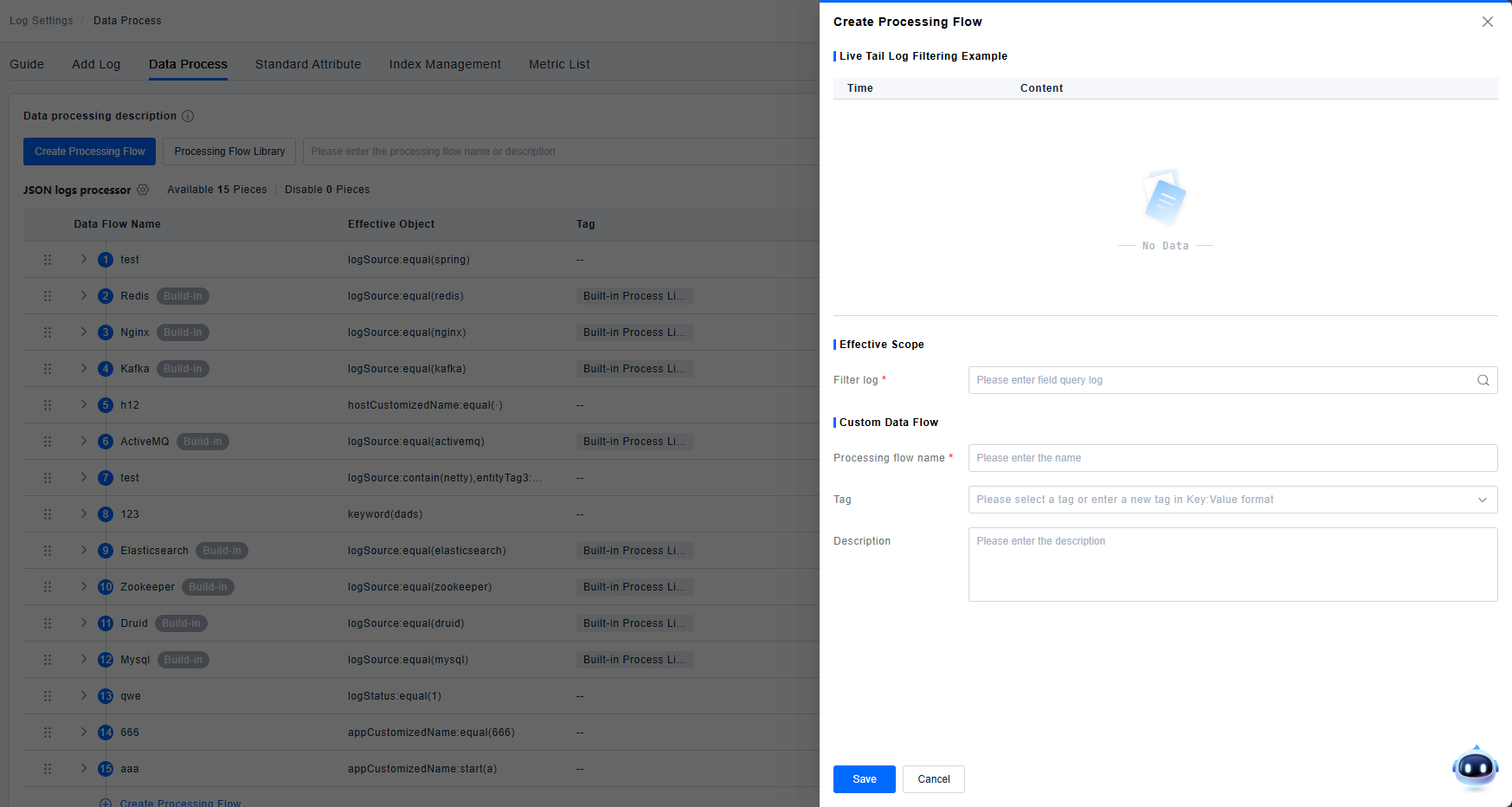Close the Create Processing Flow panel
Image resolution: width=1512 pixels, height=807 pixels.
(x=1487, y=22)
